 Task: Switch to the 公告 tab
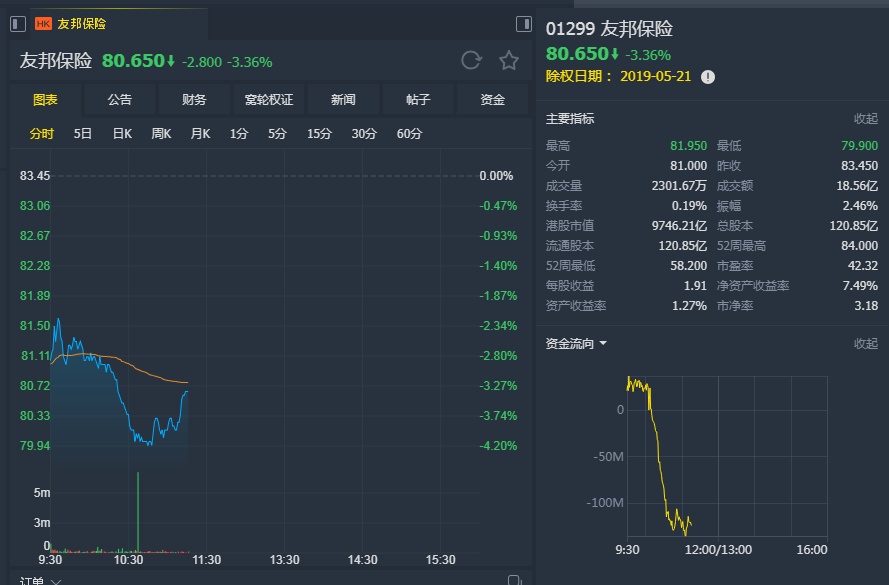(119, 100)
